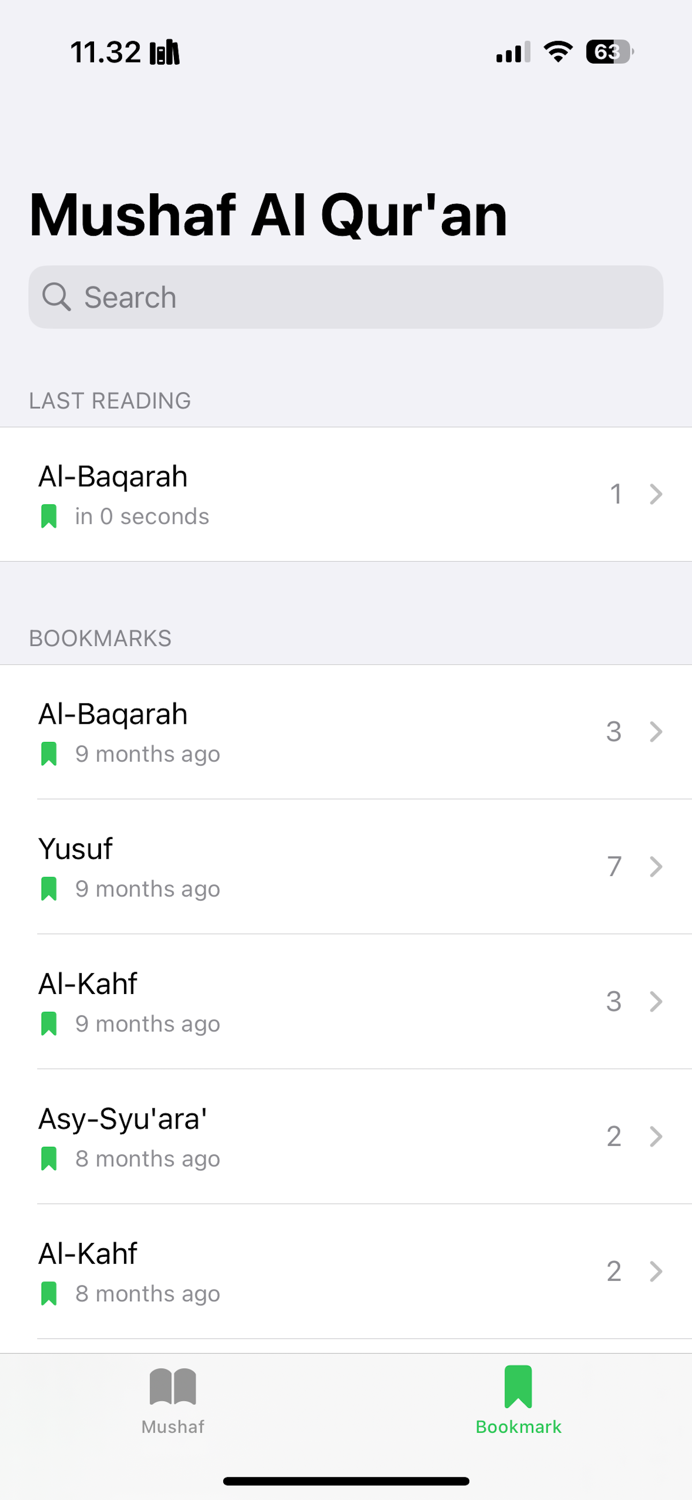
Task: Tap the bookmark icon next to Asy-Syu'ara'
Action: 48,1158
